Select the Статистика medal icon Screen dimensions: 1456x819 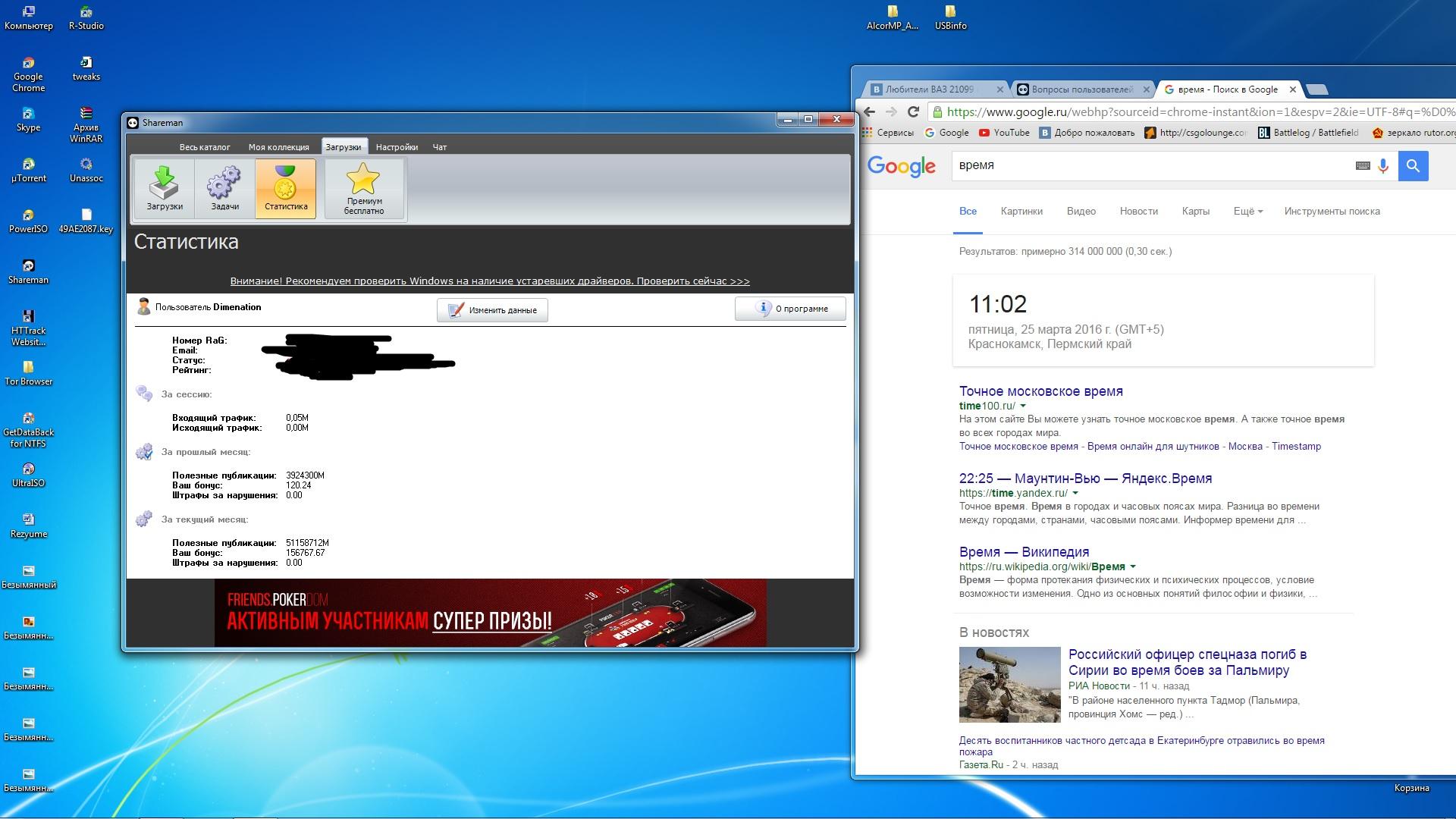[x=286, y=188]
